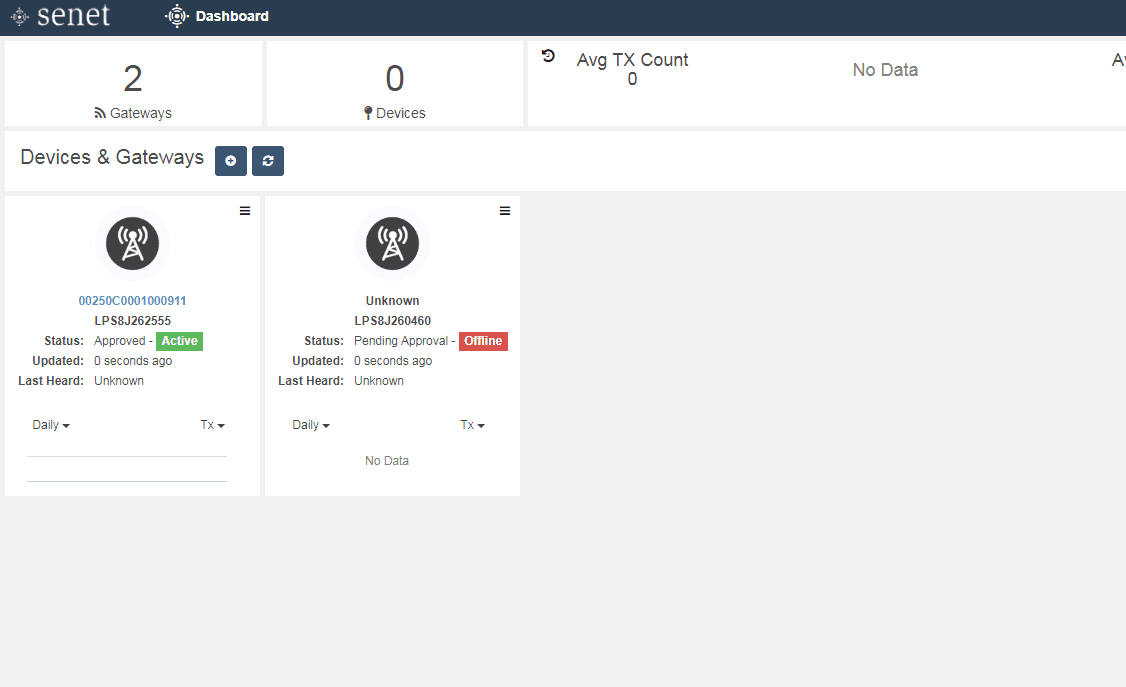Expand the Daily dropdown on the Offline gateway
1126x687 pixels.
pyautogui.click(x=311, y=425)
